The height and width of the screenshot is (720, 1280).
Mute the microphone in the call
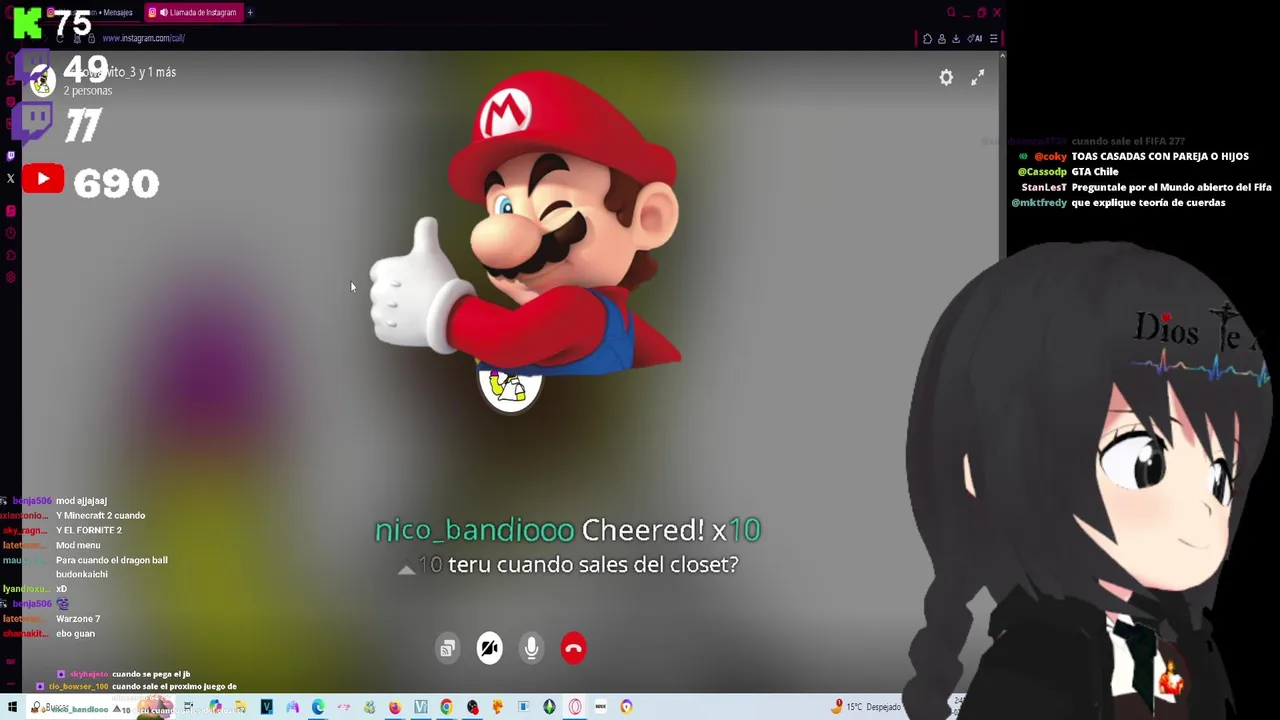tap(531, 648)
